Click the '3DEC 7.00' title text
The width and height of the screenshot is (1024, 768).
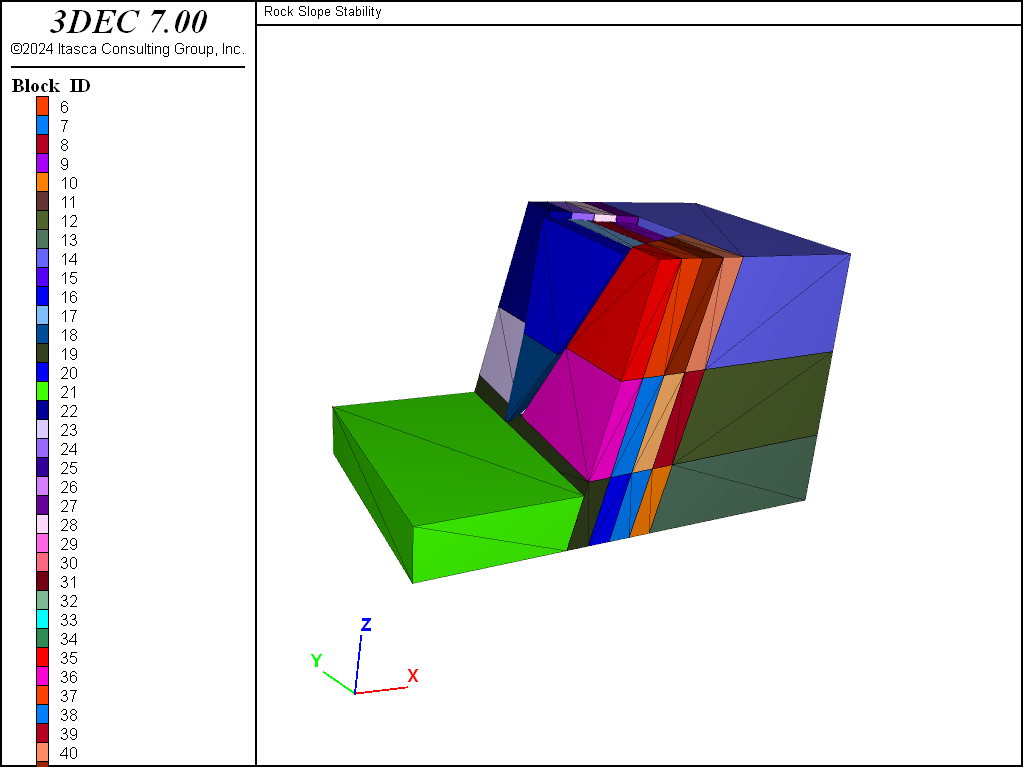(128, 22)
